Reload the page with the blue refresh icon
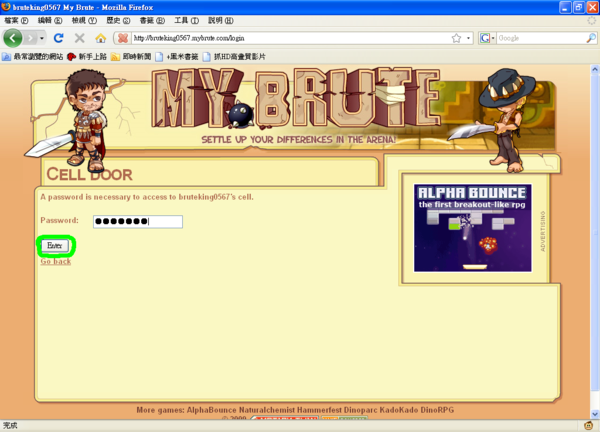600x432 pixels. pyautogui.click(x=58, y=38)
